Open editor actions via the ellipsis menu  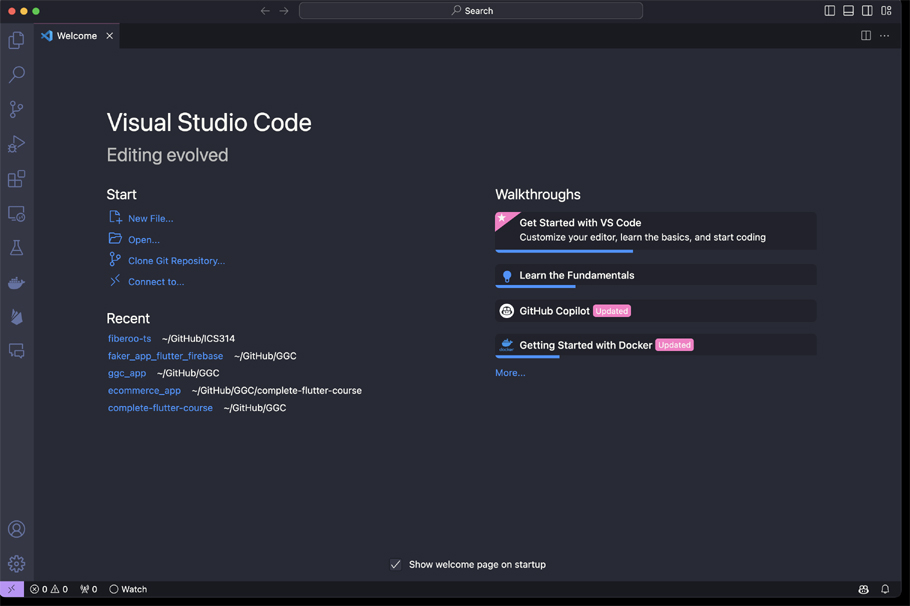884,34
